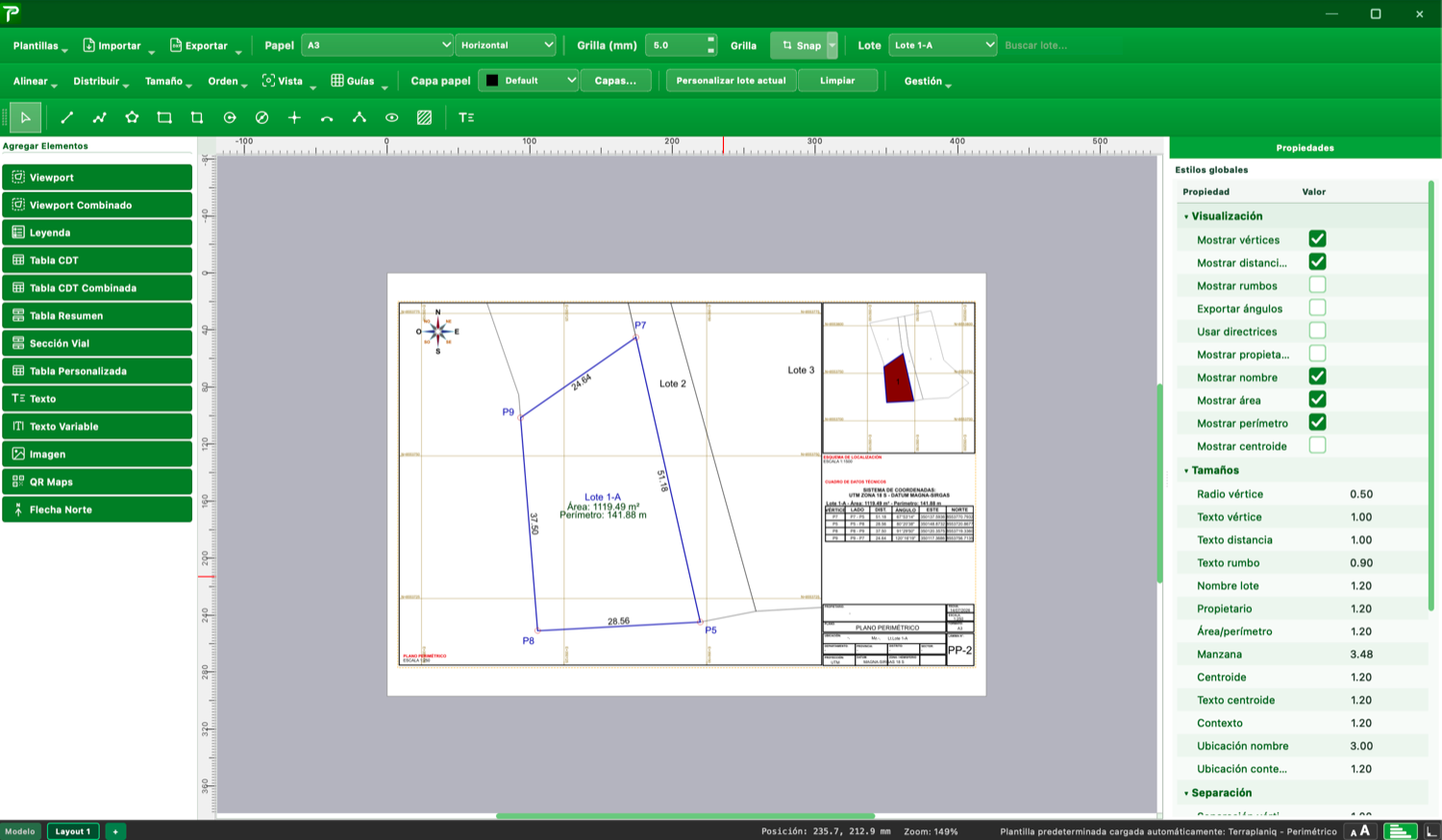Open the Horizontal orientation dropdown
Image resolution: width=1442 pixels, height=840 pixels.
pos(506,45)
